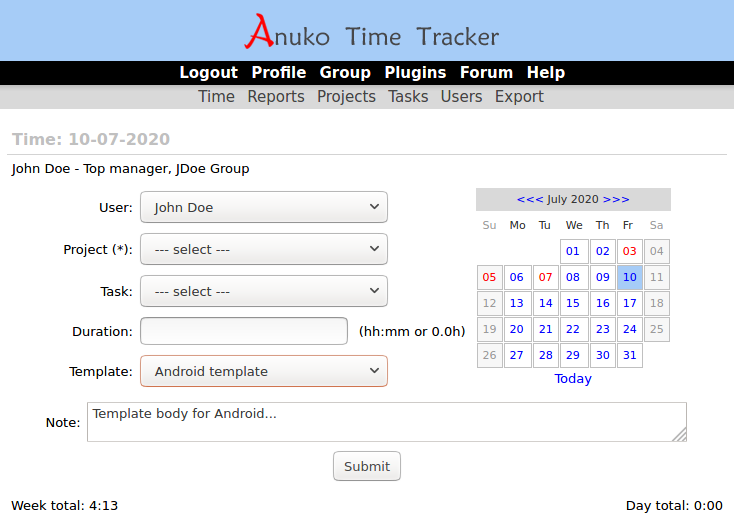This screenshot has height=530, width=734.
Task: Select July 25 in the calendar
Action: [x=657, y=329]
